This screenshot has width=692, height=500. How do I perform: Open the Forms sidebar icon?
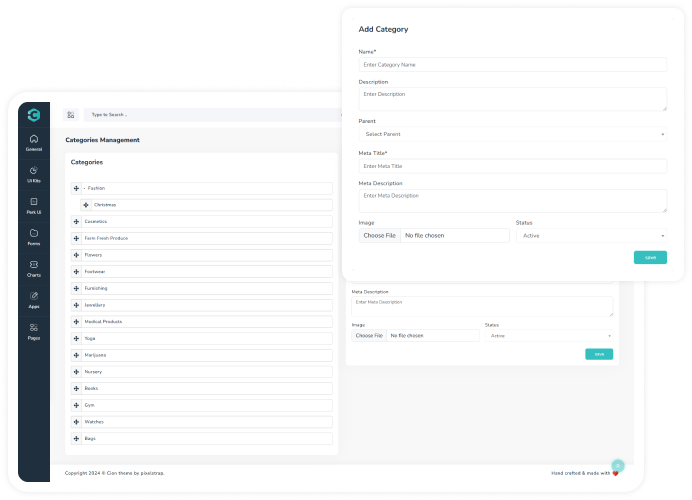[34, 236]
